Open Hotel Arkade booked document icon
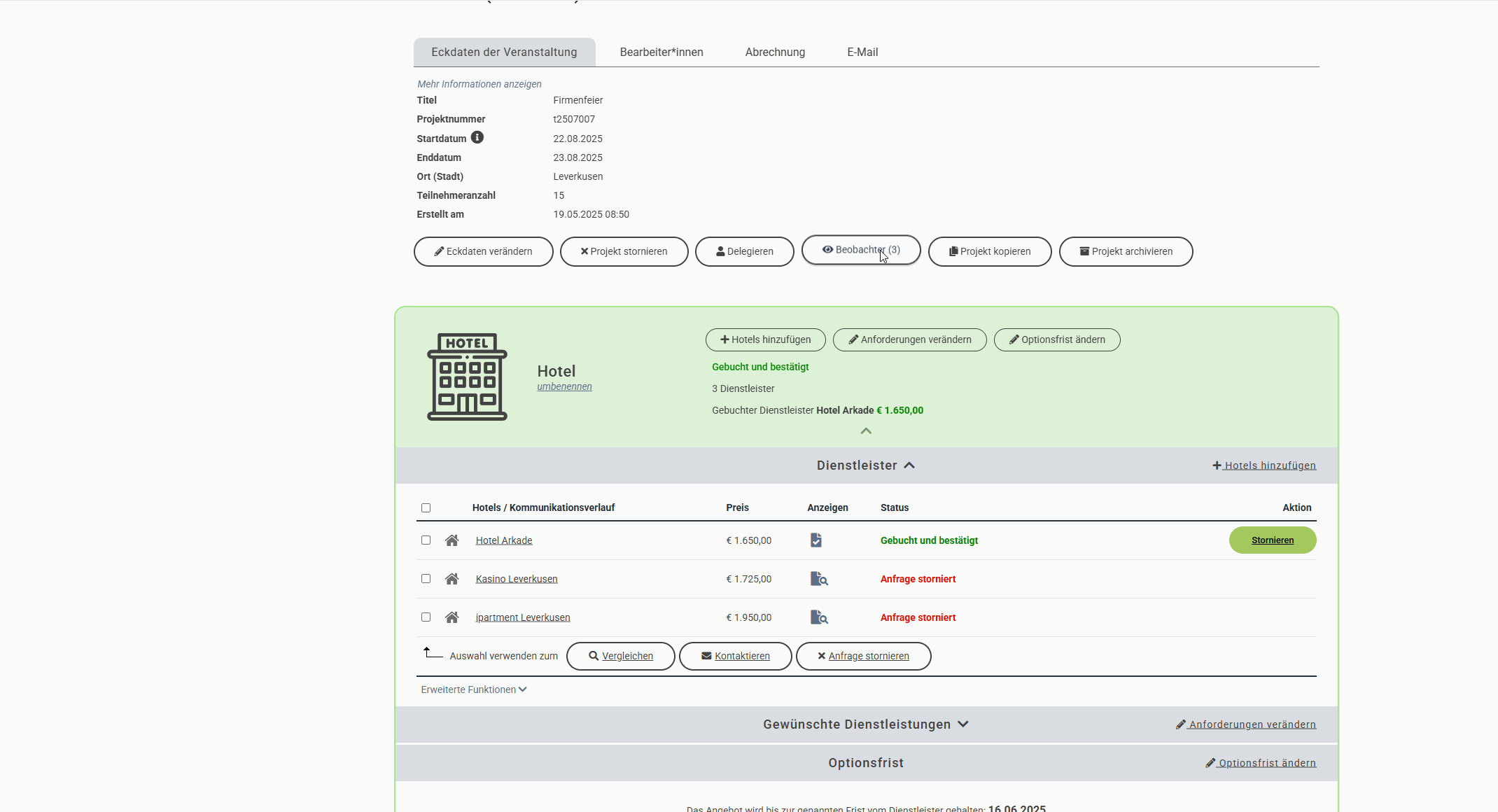 click(815, 540)
